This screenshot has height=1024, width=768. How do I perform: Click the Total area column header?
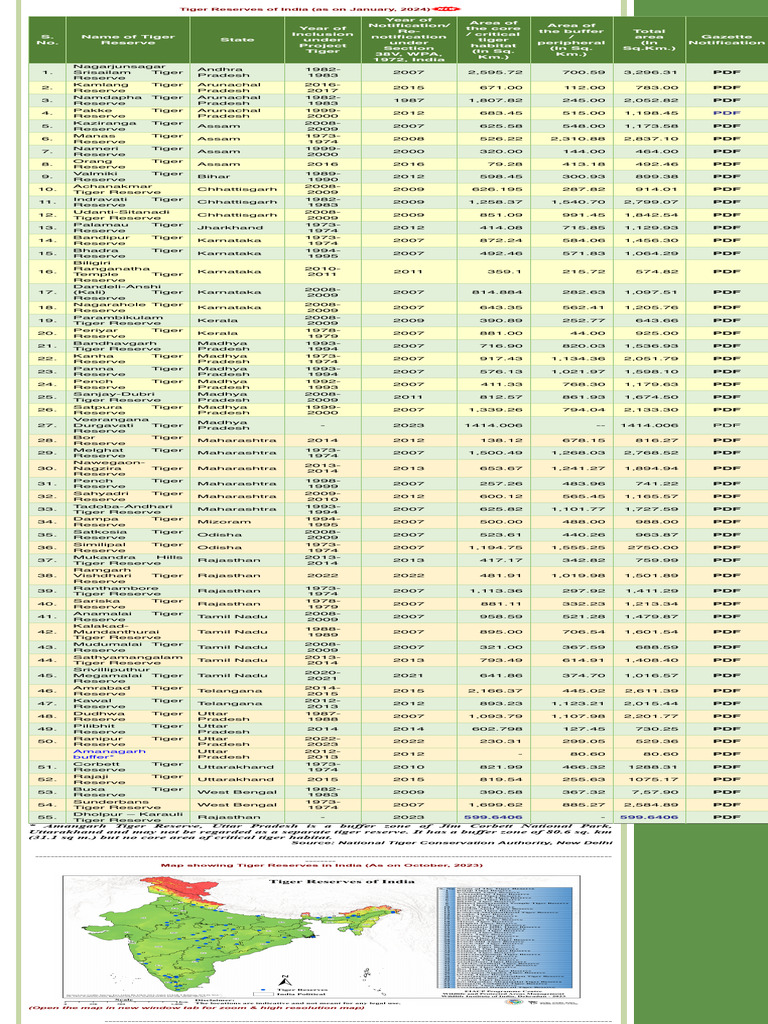click(x=648, y=40)
